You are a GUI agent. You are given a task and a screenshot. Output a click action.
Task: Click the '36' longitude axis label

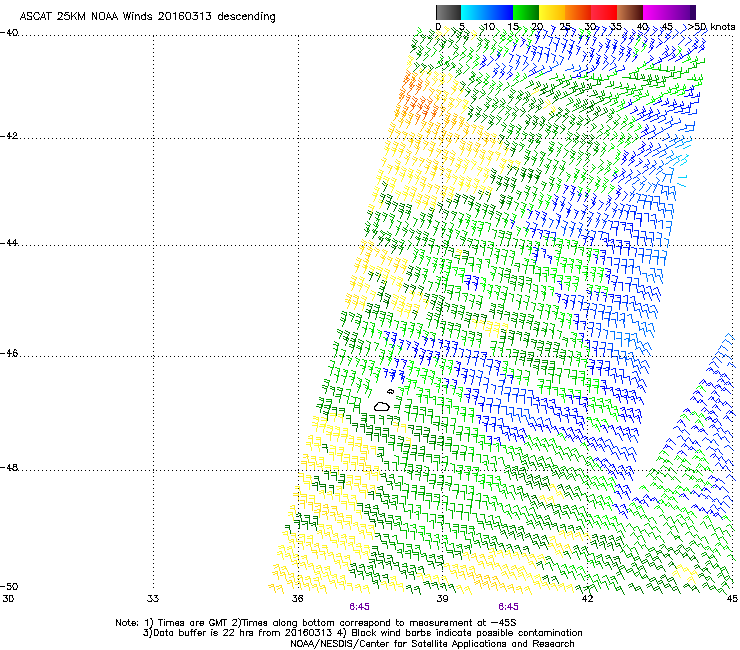coord(297,599)
